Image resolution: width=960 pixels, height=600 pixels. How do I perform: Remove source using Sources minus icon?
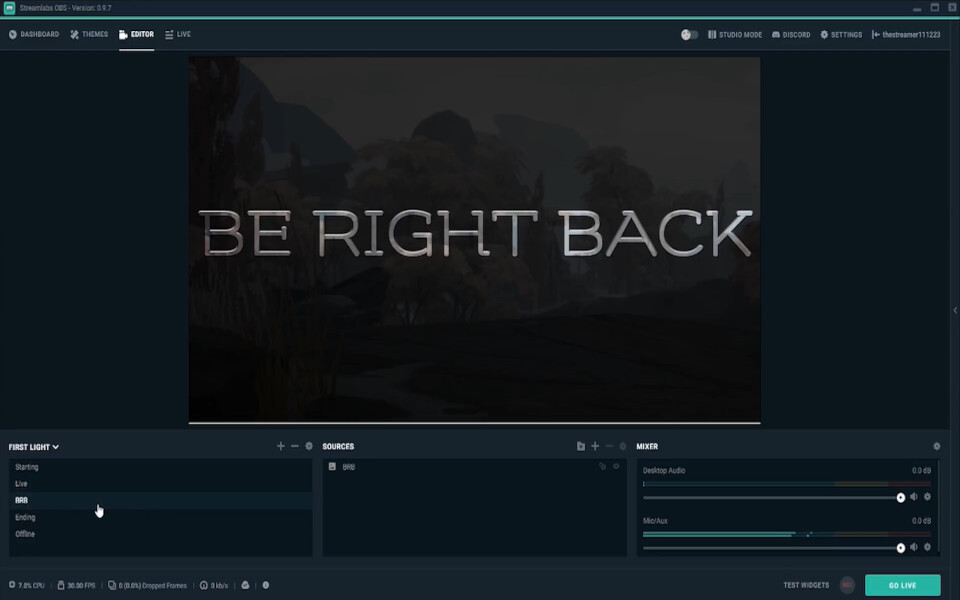(609, 446)
